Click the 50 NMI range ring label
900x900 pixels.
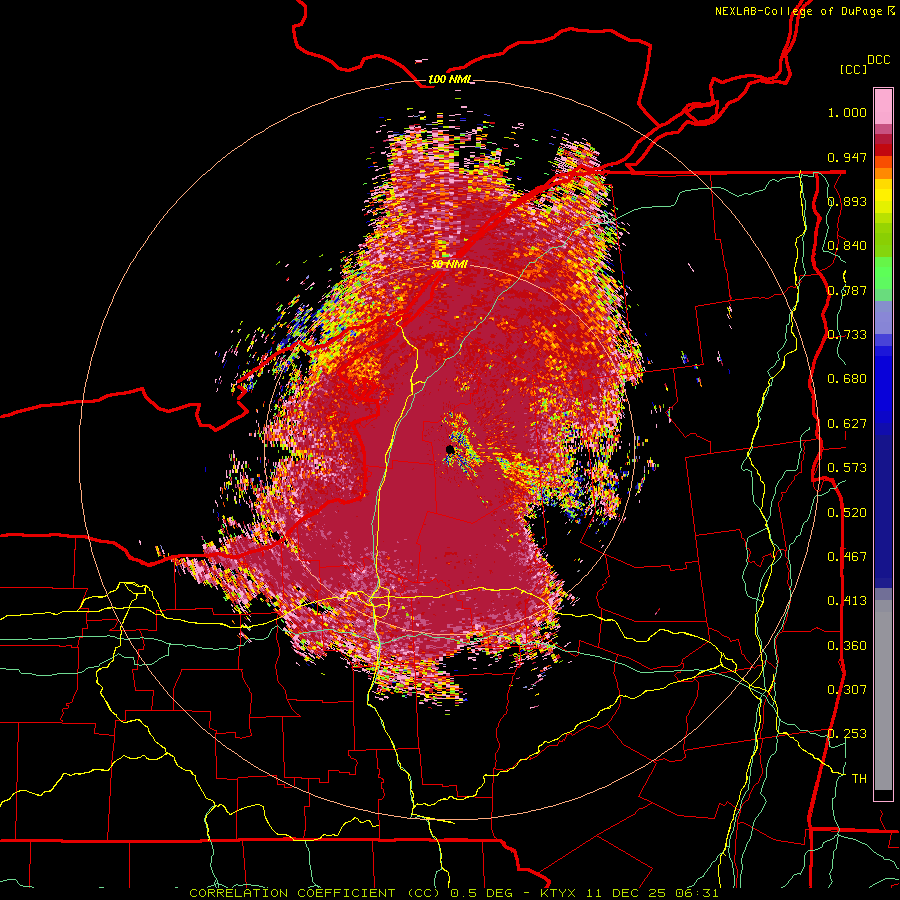[449, 264]
